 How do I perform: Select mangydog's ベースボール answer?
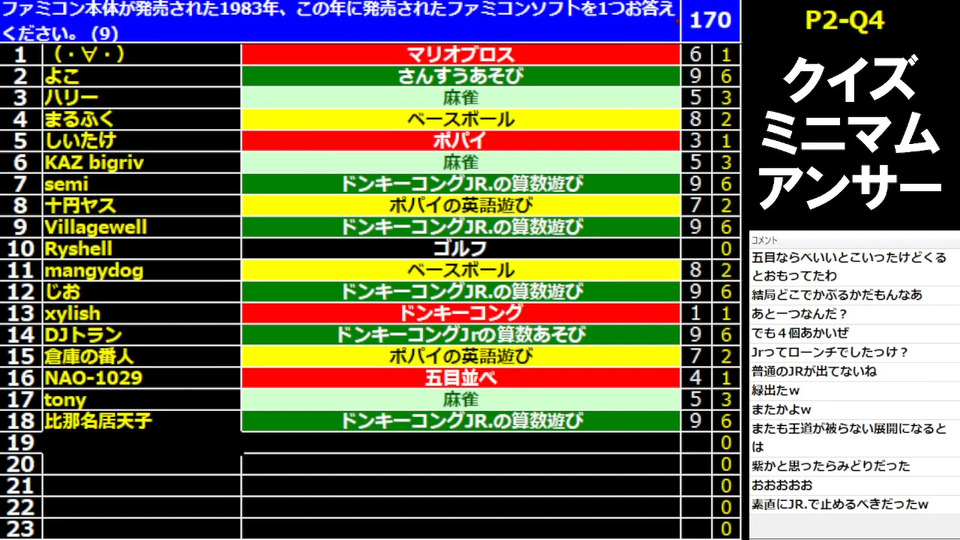click(460, 270)
